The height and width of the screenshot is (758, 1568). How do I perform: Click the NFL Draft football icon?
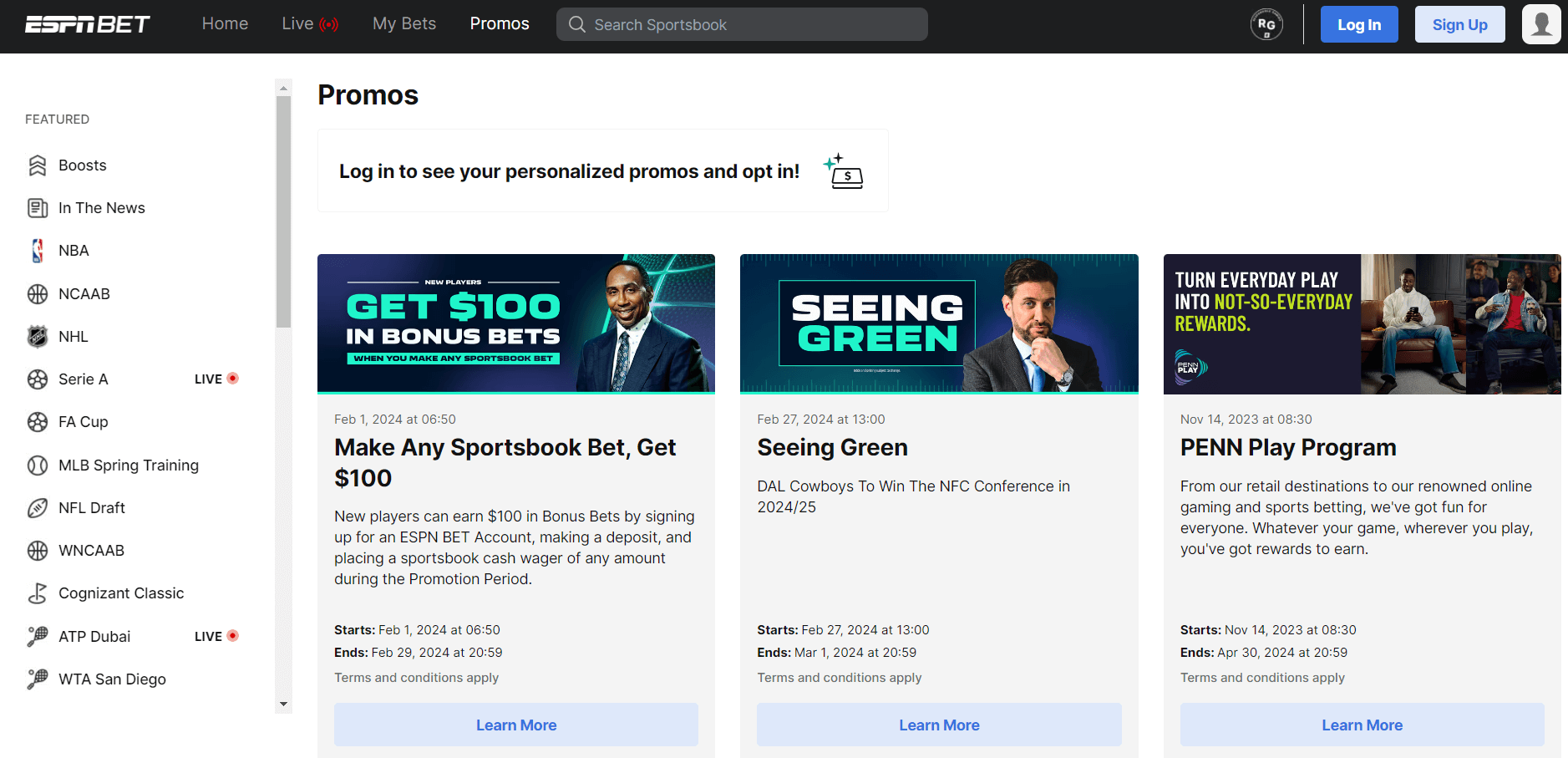38,508
